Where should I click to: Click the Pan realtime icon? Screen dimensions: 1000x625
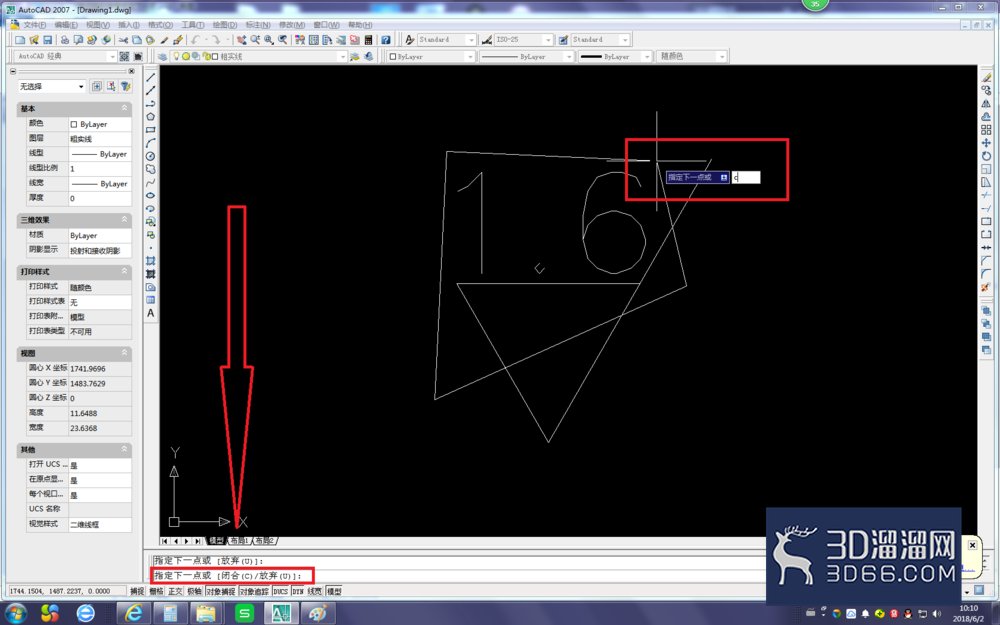click(241, 40)
